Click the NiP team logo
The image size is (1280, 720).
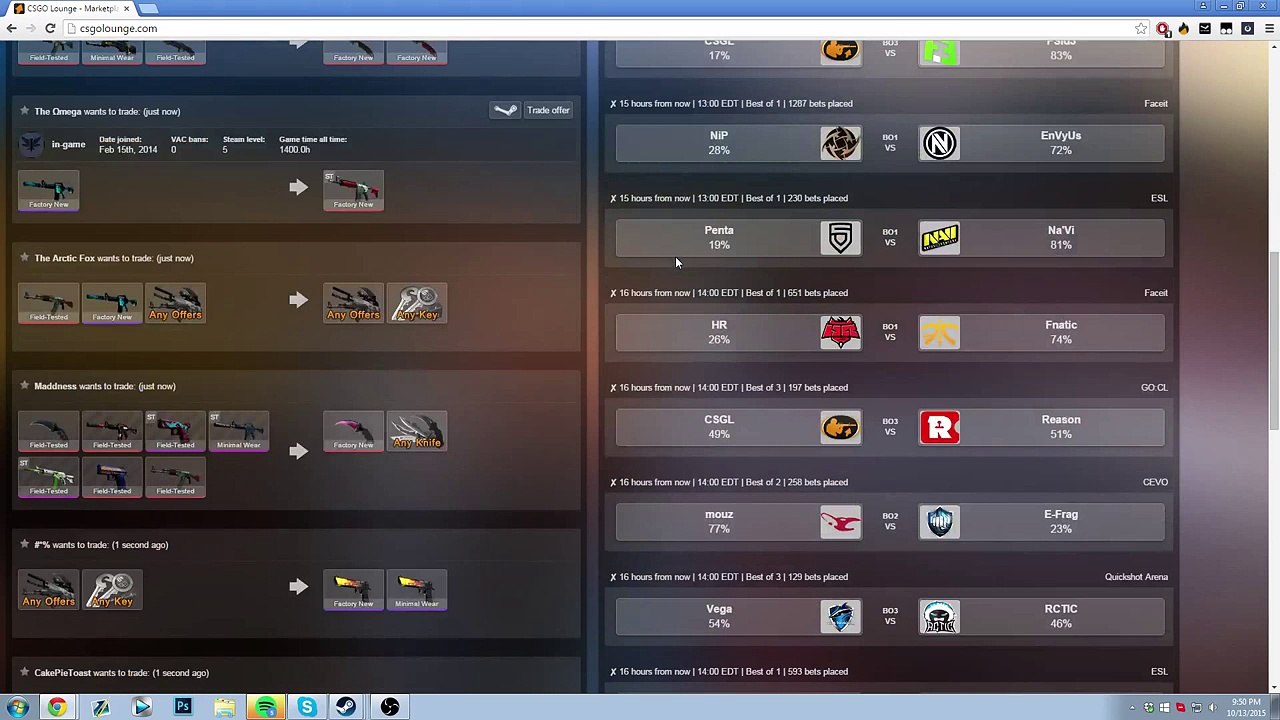click(841, 143)
